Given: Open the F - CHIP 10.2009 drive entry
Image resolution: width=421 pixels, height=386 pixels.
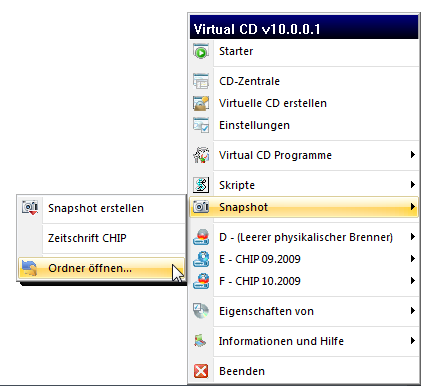Looking at the screenshot, I should click(304, 281).
